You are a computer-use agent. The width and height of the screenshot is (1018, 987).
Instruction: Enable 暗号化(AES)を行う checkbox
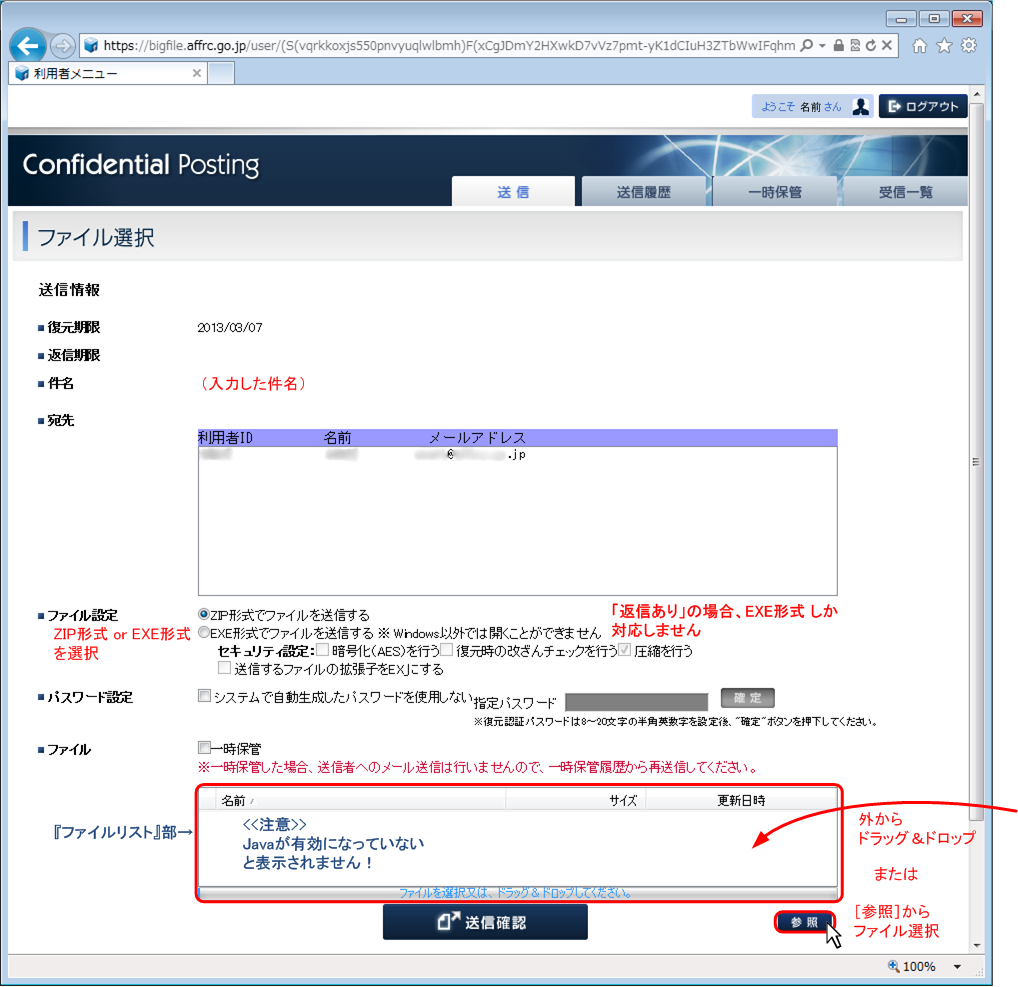[x=323, y=651]
